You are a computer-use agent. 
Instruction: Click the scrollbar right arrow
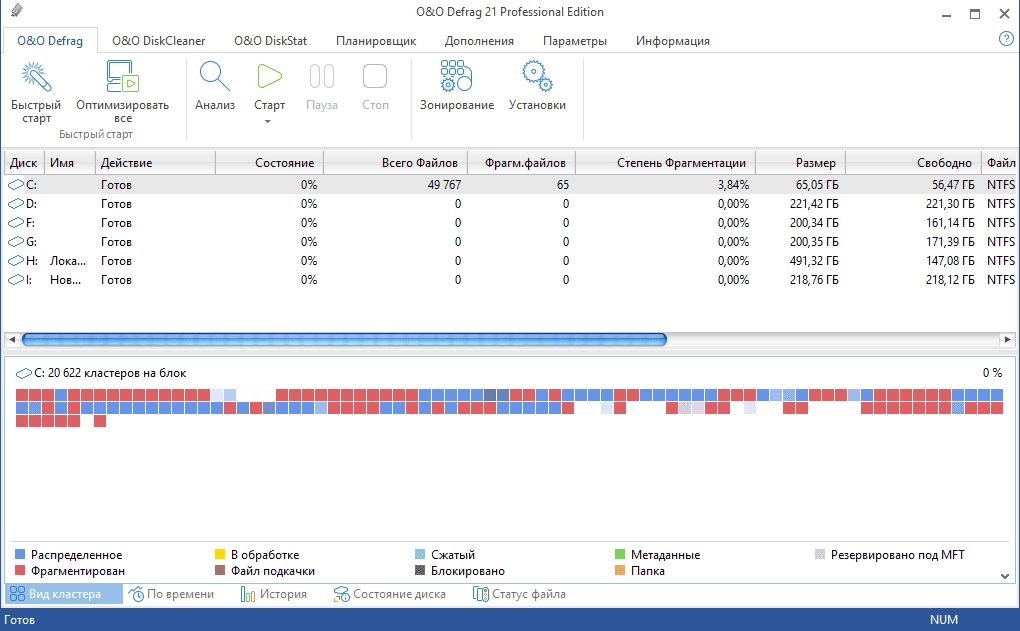1007,339
